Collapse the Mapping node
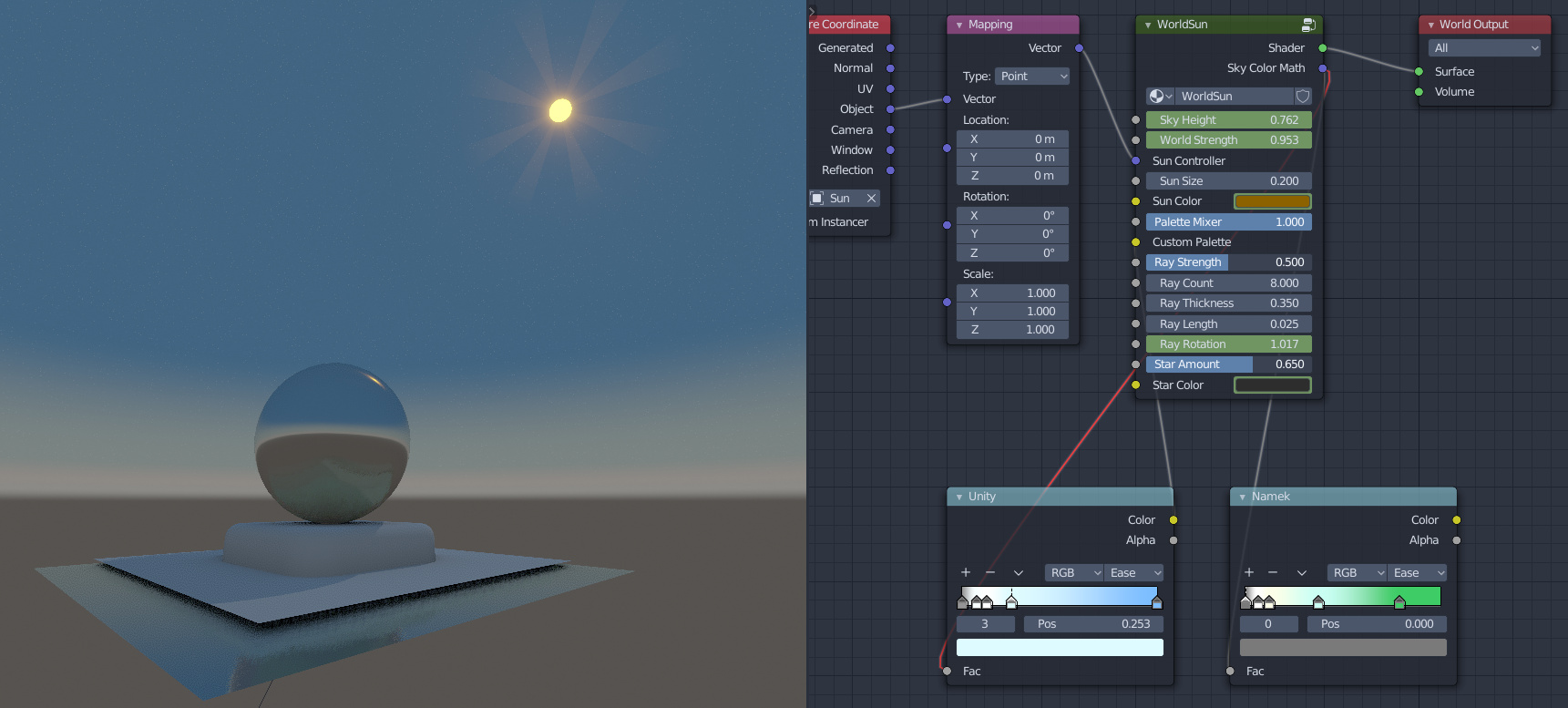This screenshot has width=1568, height=708. (959, 25)
